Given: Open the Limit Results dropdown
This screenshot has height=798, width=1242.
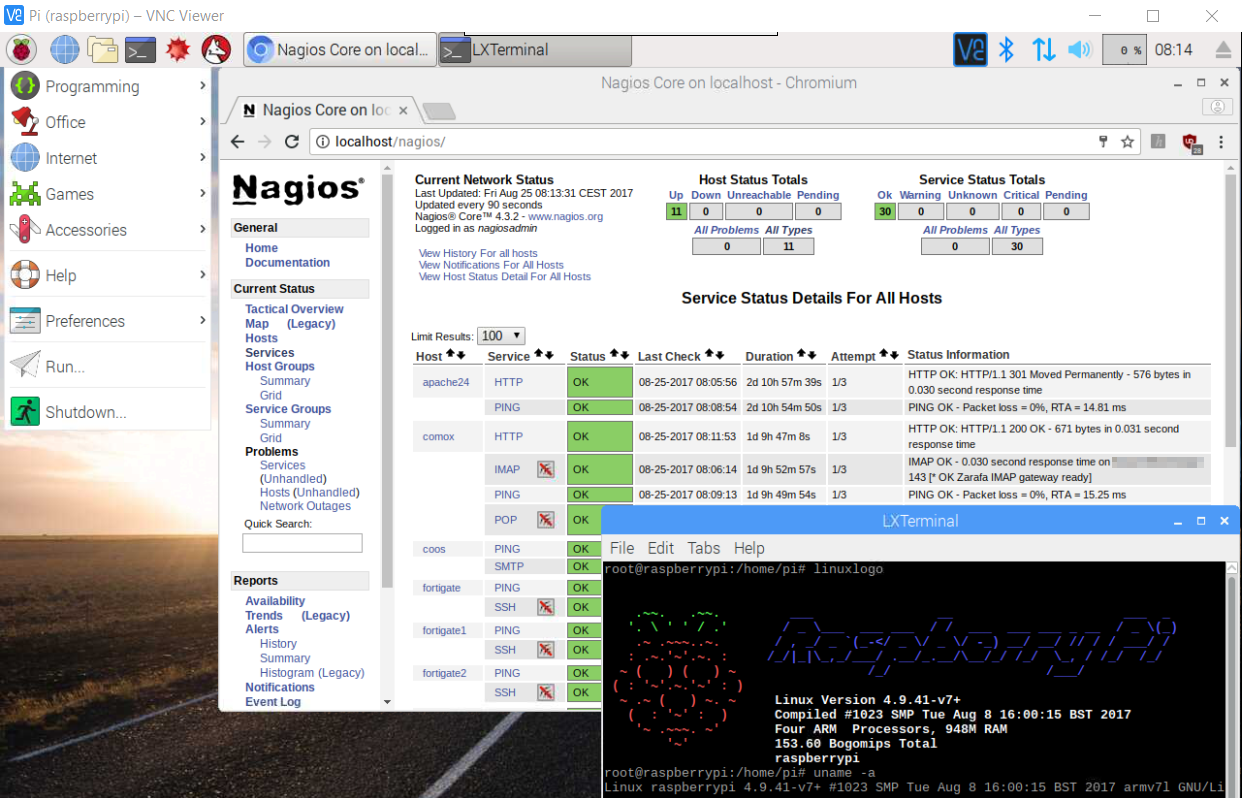Looking at the screenshot, I should point(501,335).
